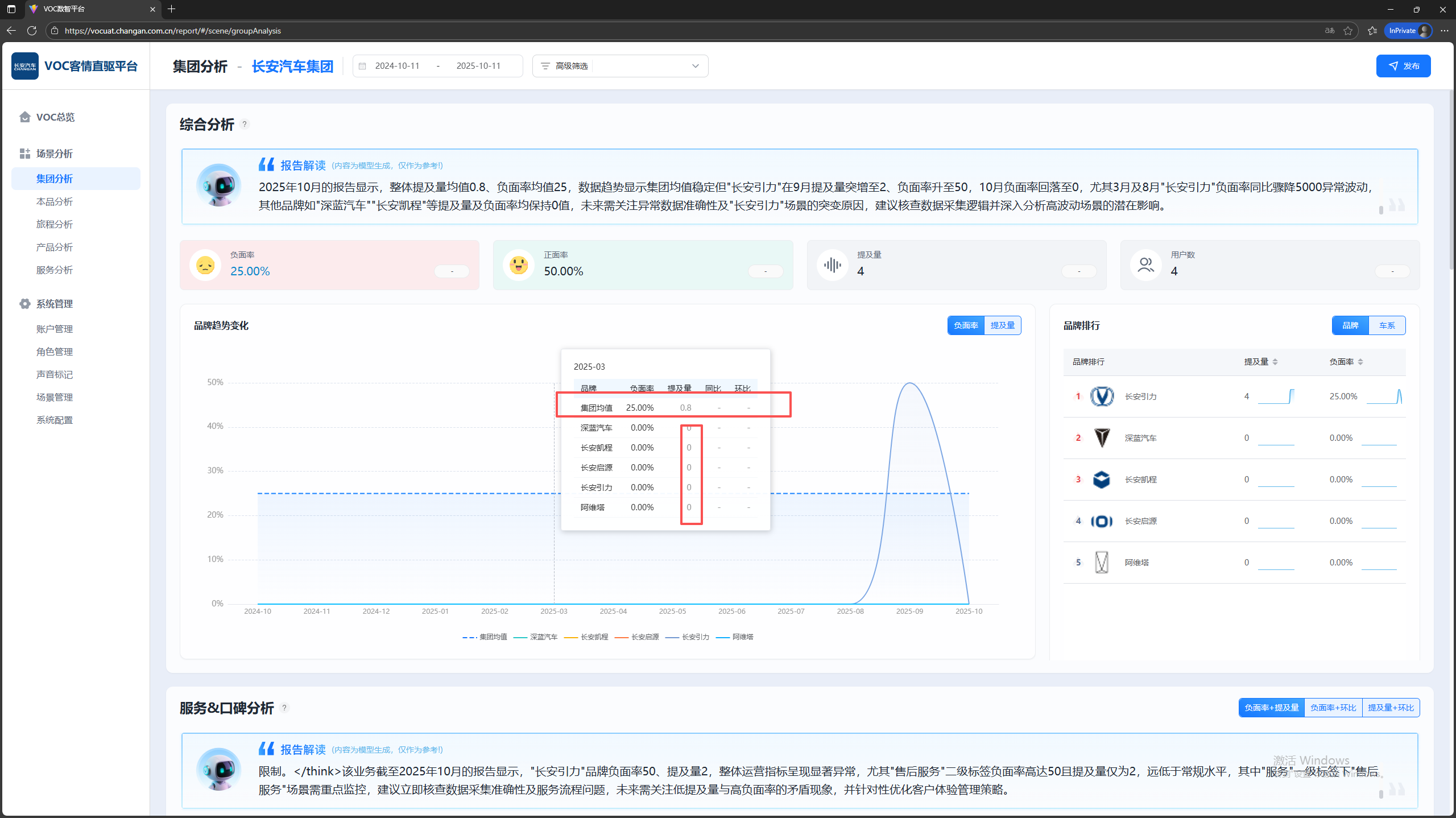This screenshot has height=818, width=1456.
Task: Click the start date 2024-10-11 field
Action: (397, 66)
